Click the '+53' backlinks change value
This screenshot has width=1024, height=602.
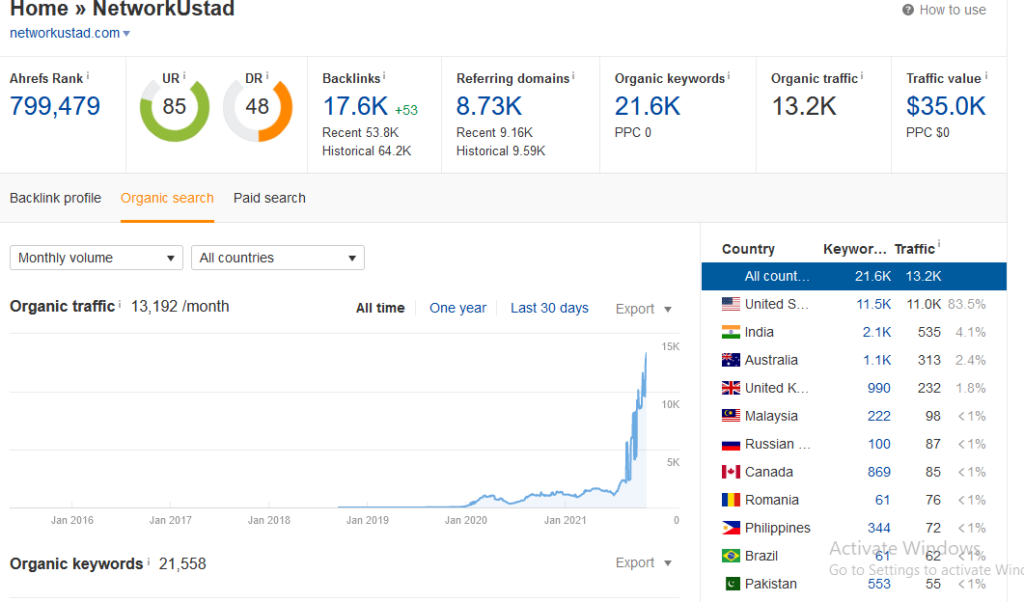[x=406, y=110]
